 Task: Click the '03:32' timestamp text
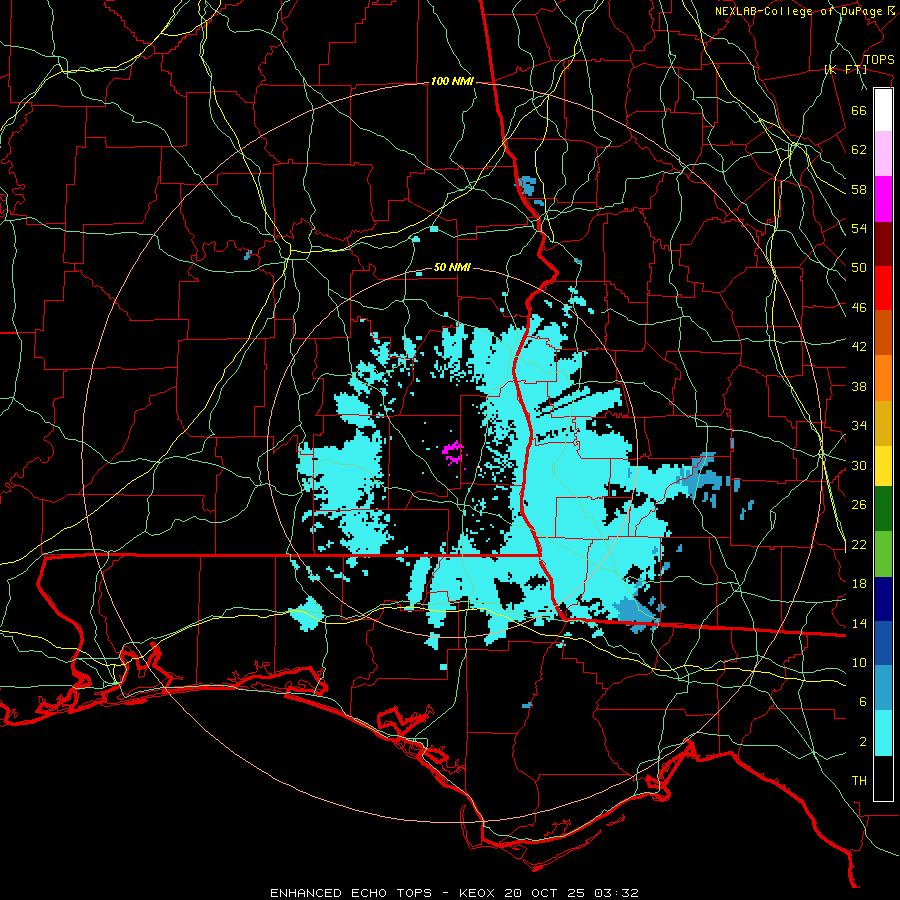[615, 893]
